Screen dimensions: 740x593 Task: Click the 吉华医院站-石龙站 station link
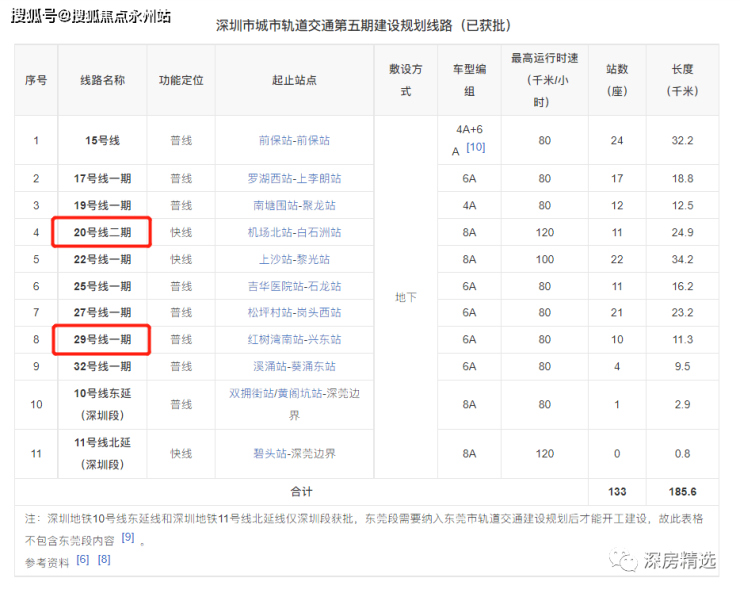tap(294, 286)
